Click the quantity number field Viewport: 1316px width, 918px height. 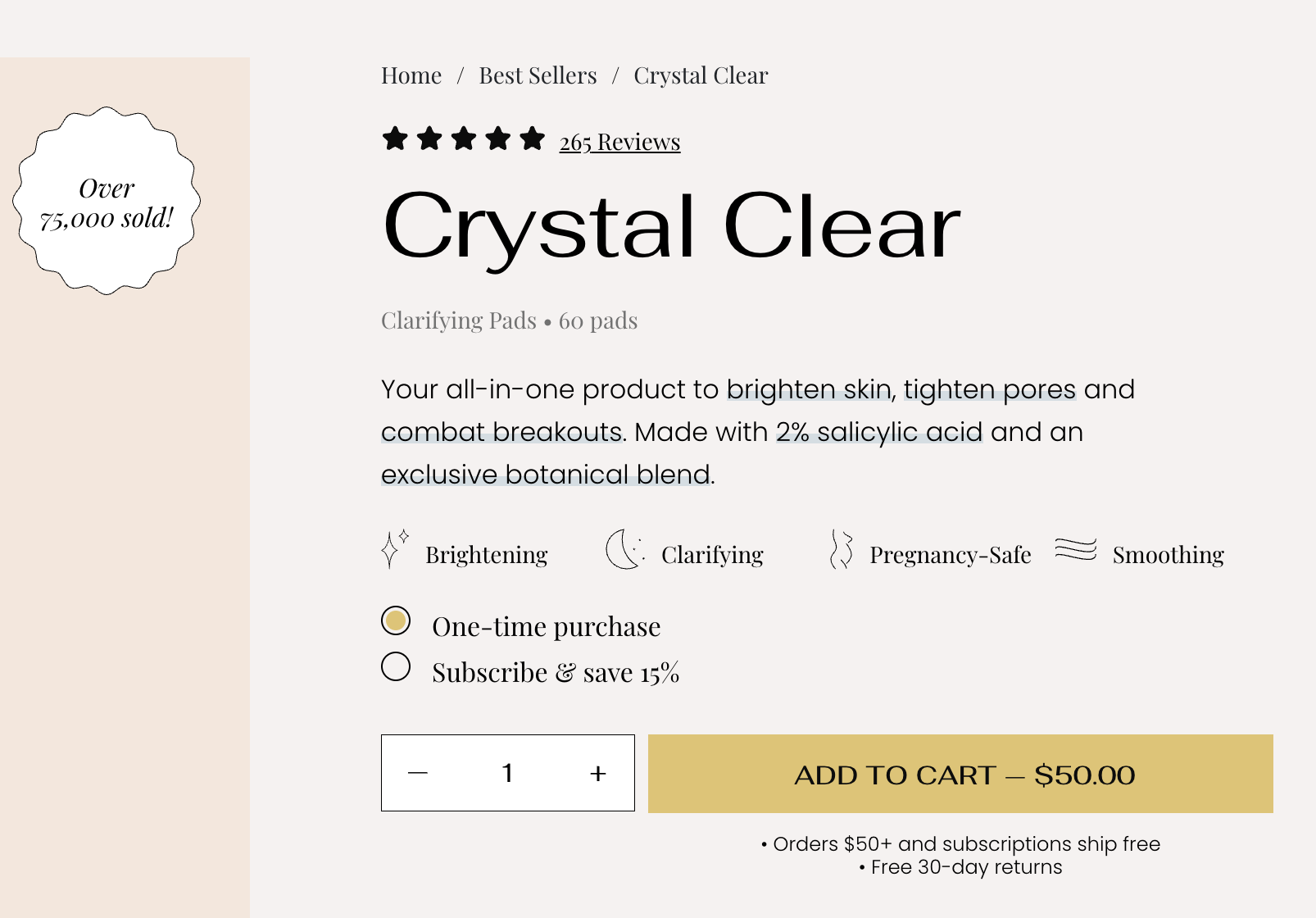(x=508, y=773)
